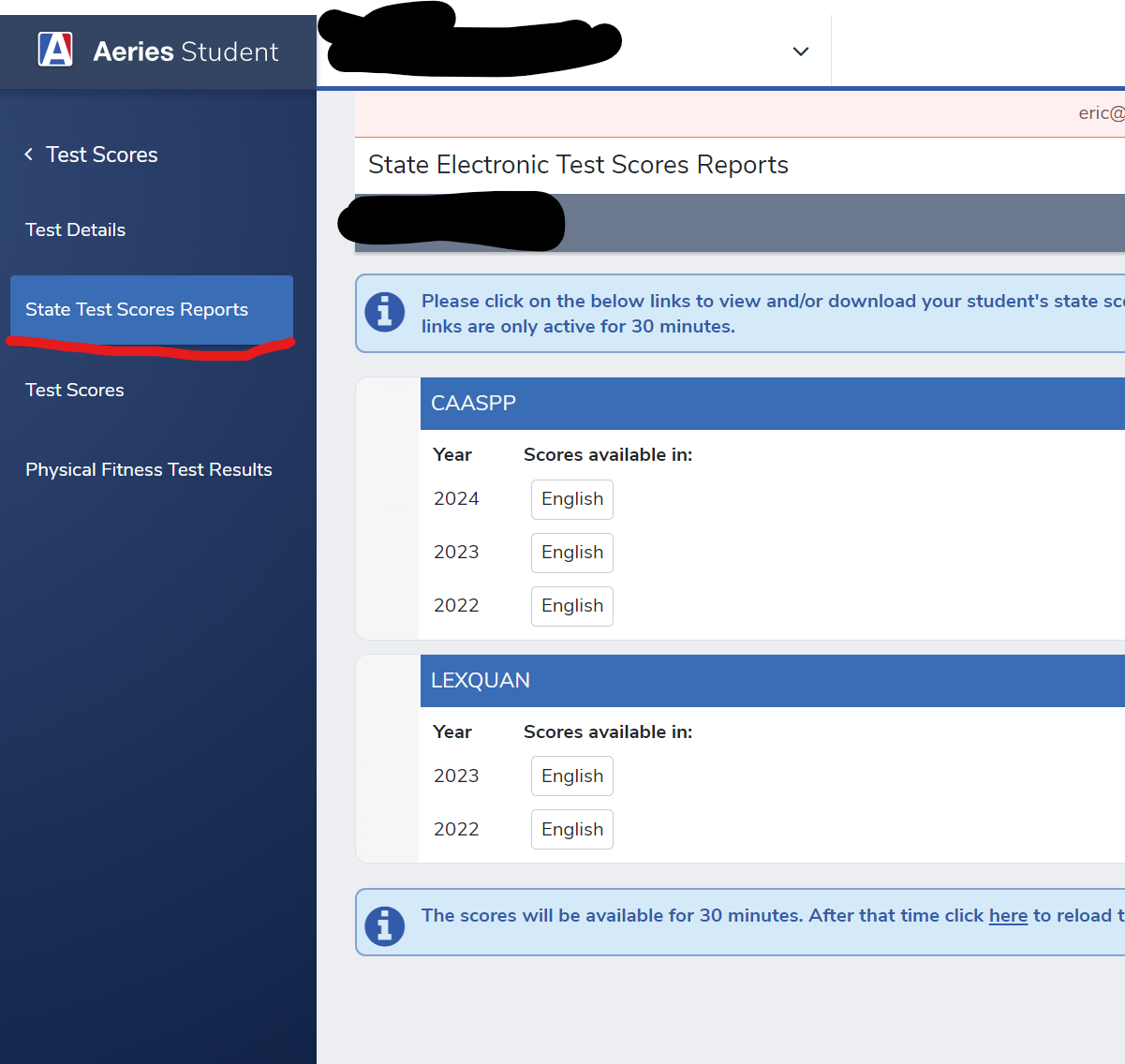Viewport: 1125px width, 1064px height.
Task: Open Physical Fitness Test Results
Action: pyautogui.click(x=149, y=469)
